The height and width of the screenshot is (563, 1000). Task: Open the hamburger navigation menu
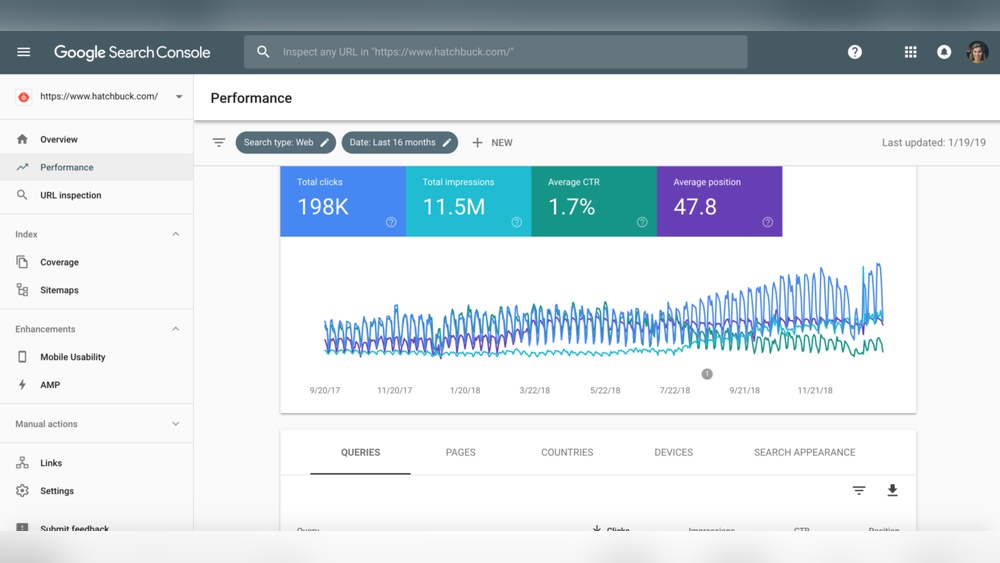click(24, 52)
